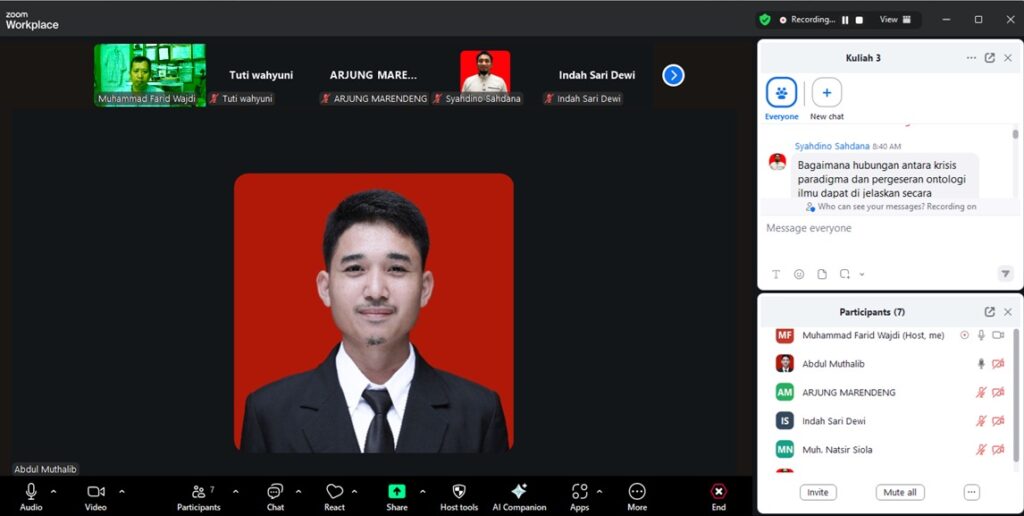Start a New chat
Image resolution: width=1024 pixels, height=516 pixels.
[x=827, y=99]
